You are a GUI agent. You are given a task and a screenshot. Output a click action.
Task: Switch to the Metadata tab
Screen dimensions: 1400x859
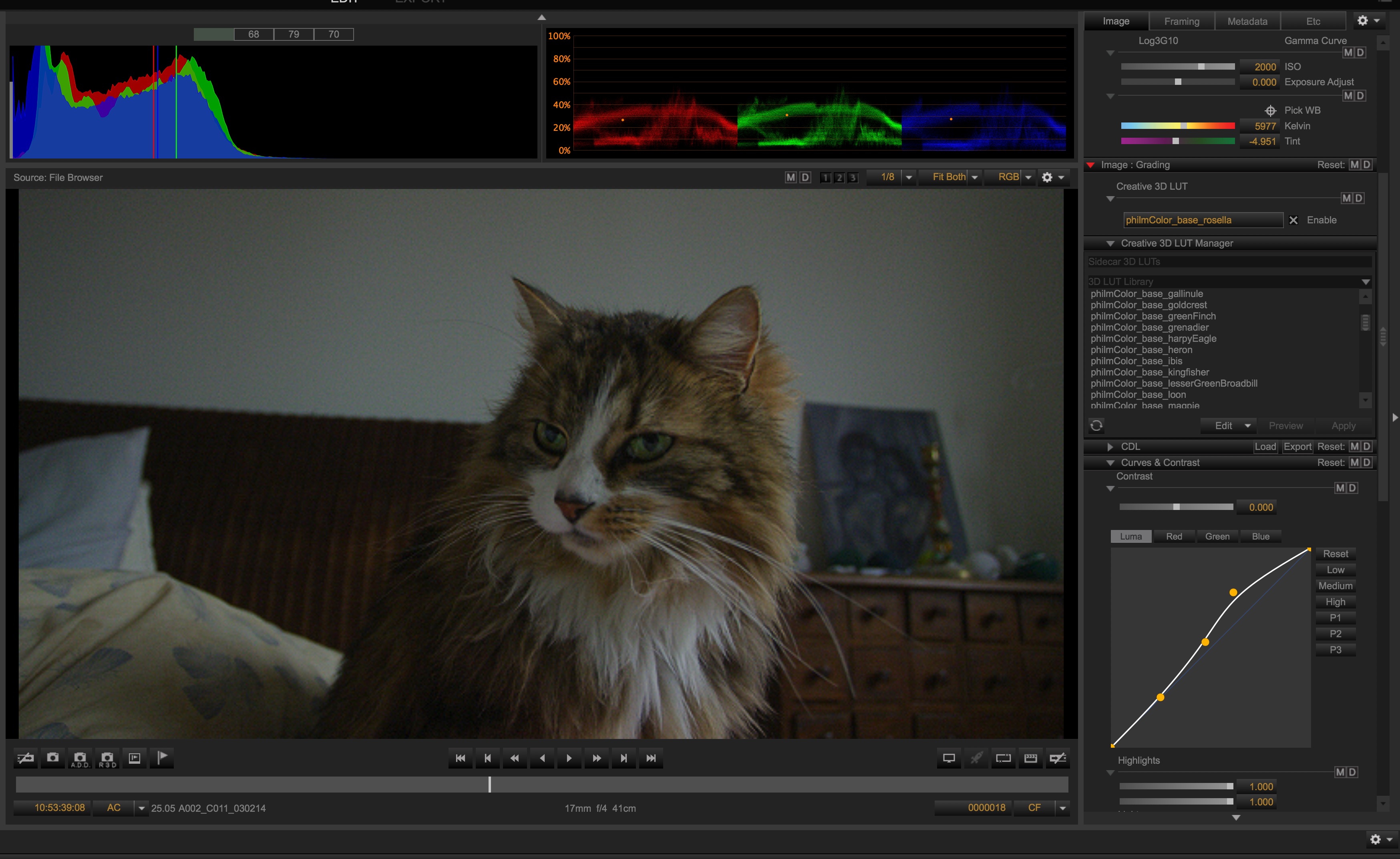[x=1247, y=21]
